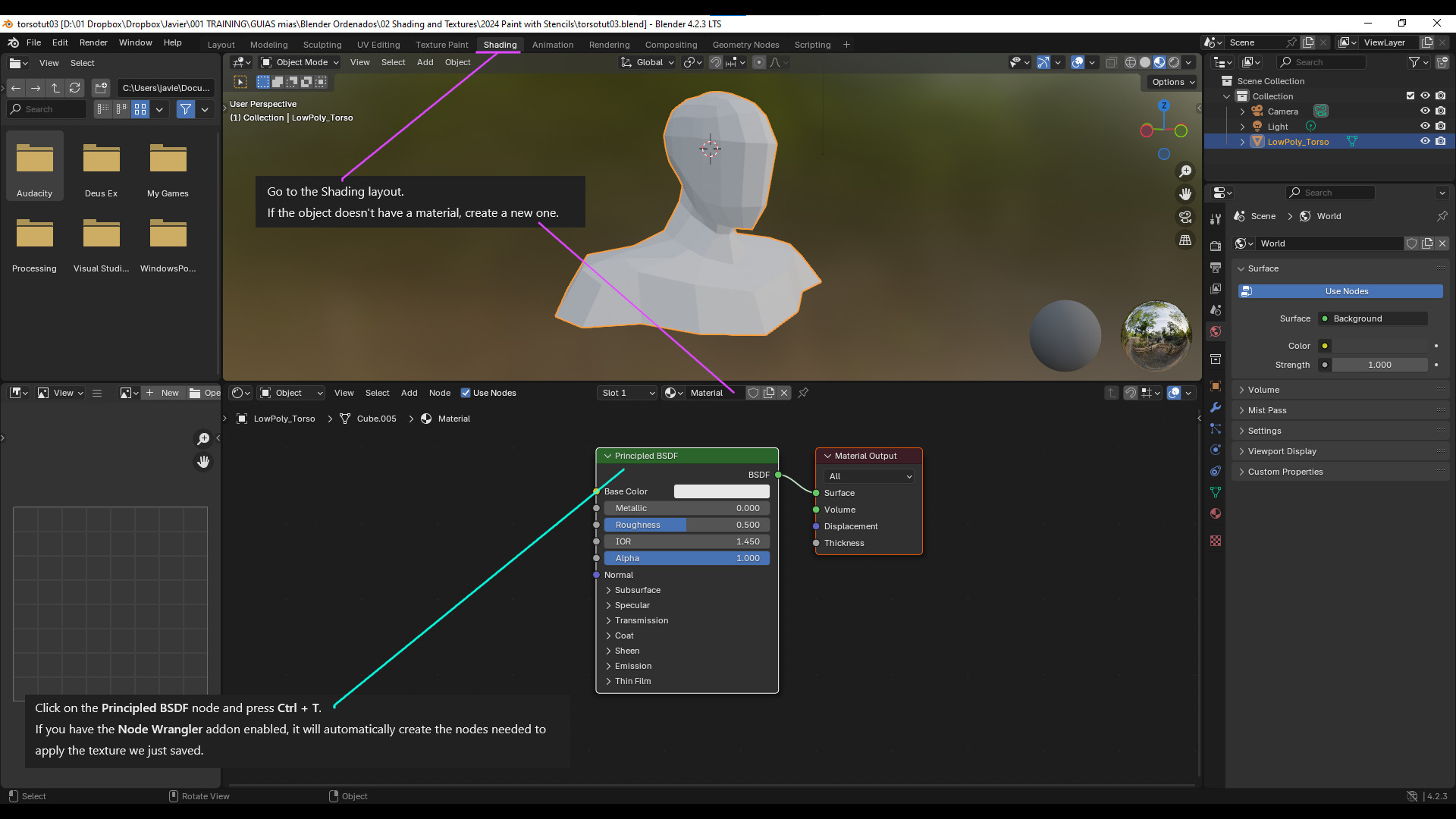Hide Light in viewport via eye icon
Screen dimensions: 1456x819
coord(1425,126)
